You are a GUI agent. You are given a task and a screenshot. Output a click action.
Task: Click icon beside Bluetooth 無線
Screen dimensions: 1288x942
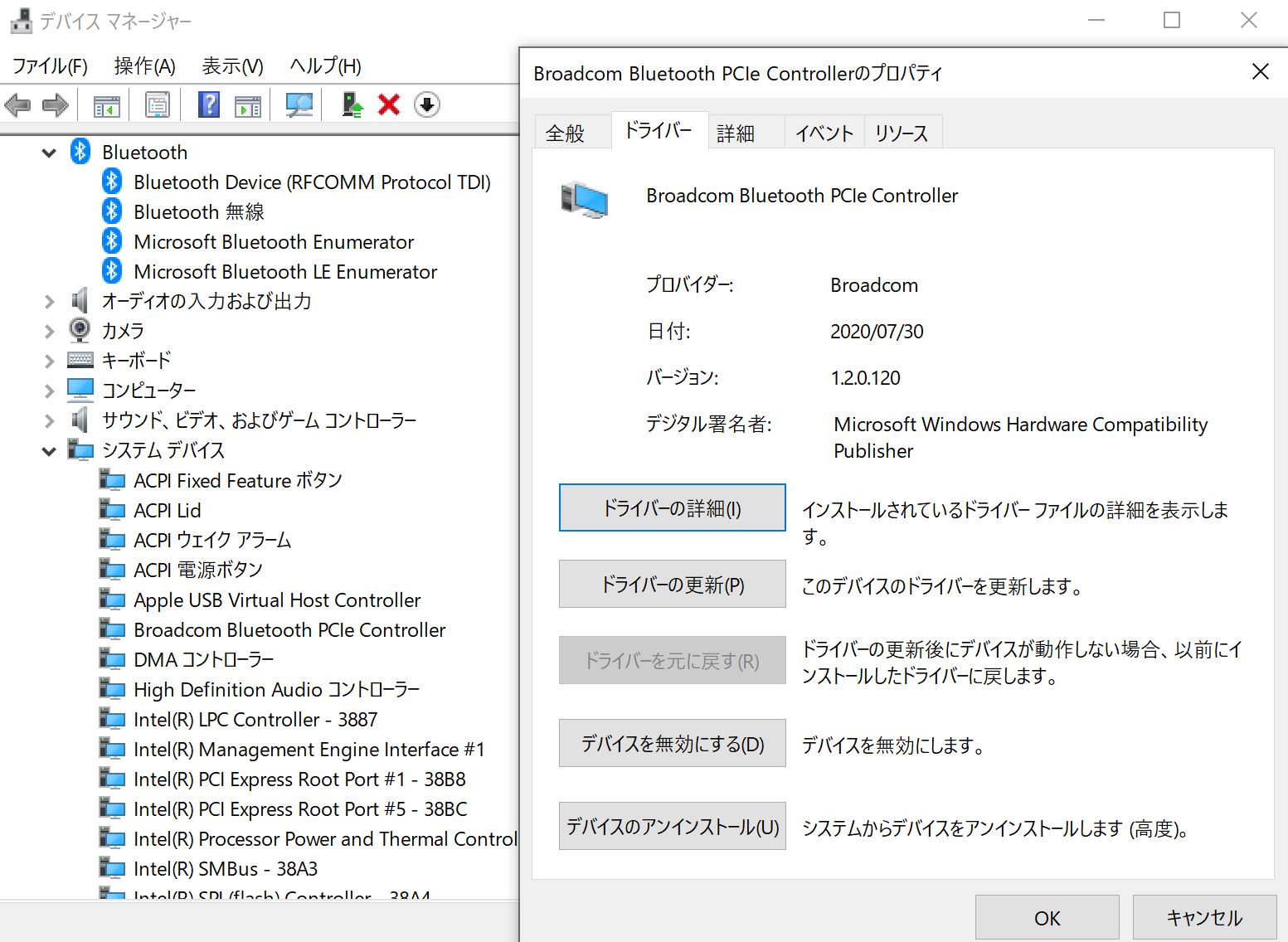tap(112, 211)
